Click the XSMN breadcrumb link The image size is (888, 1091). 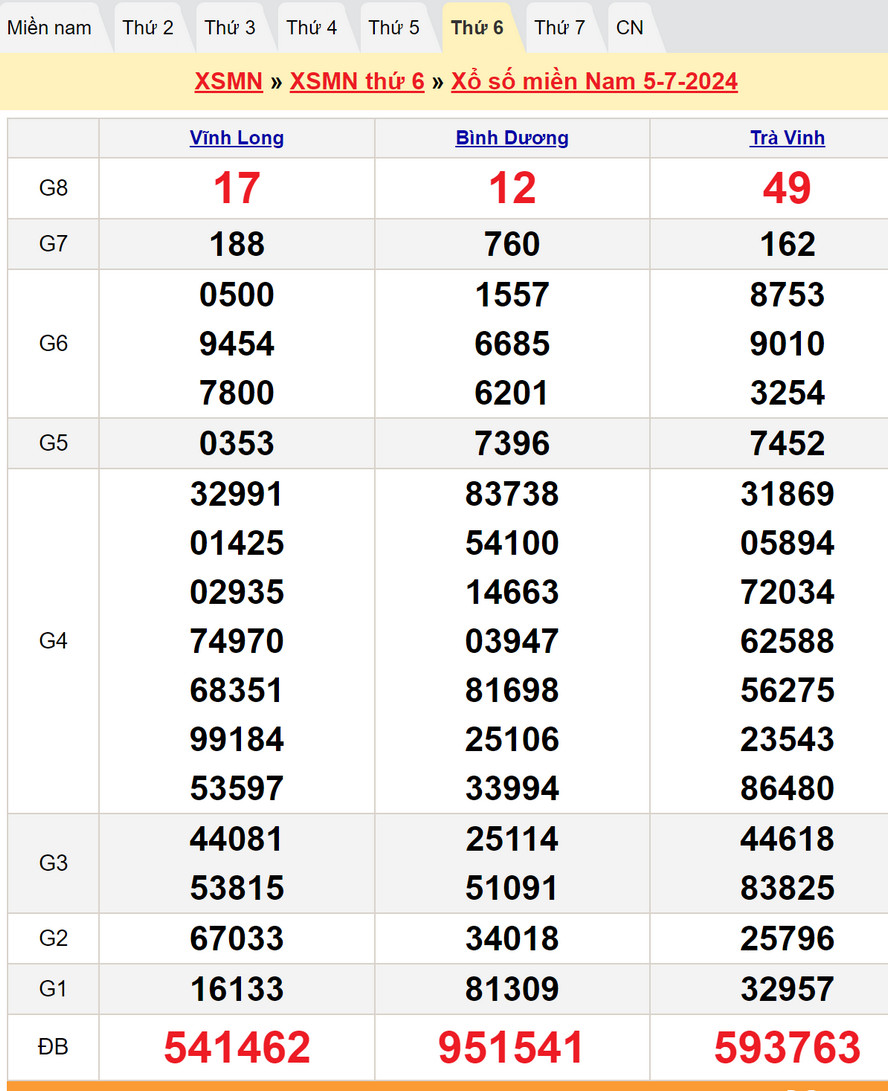(x=228, y=81)
